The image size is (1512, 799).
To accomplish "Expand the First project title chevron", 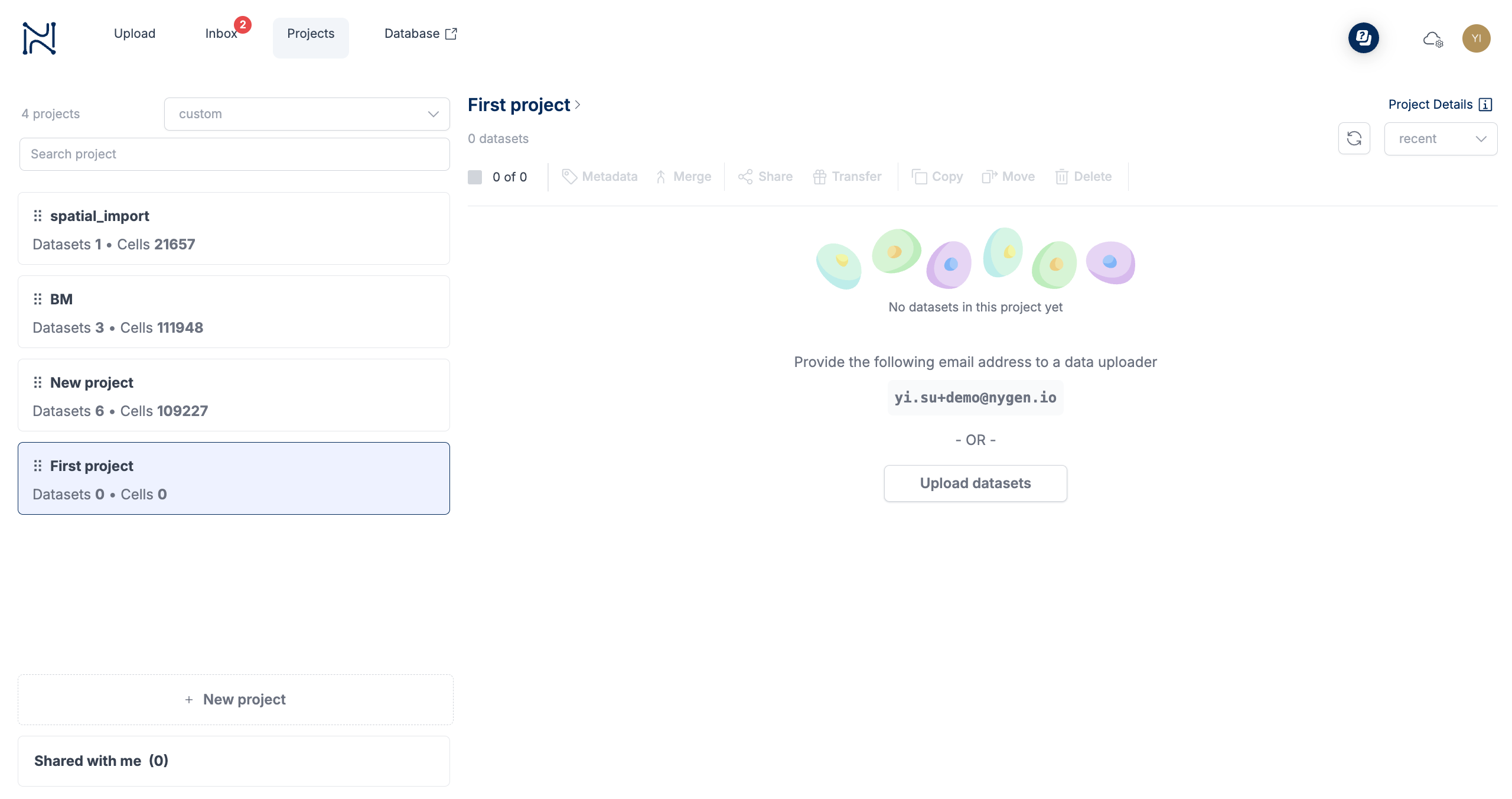I will 578,105.
